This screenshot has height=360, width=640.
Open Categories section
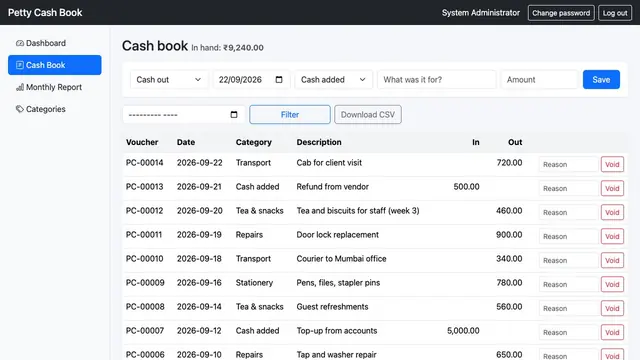click(x=55, y=109)
